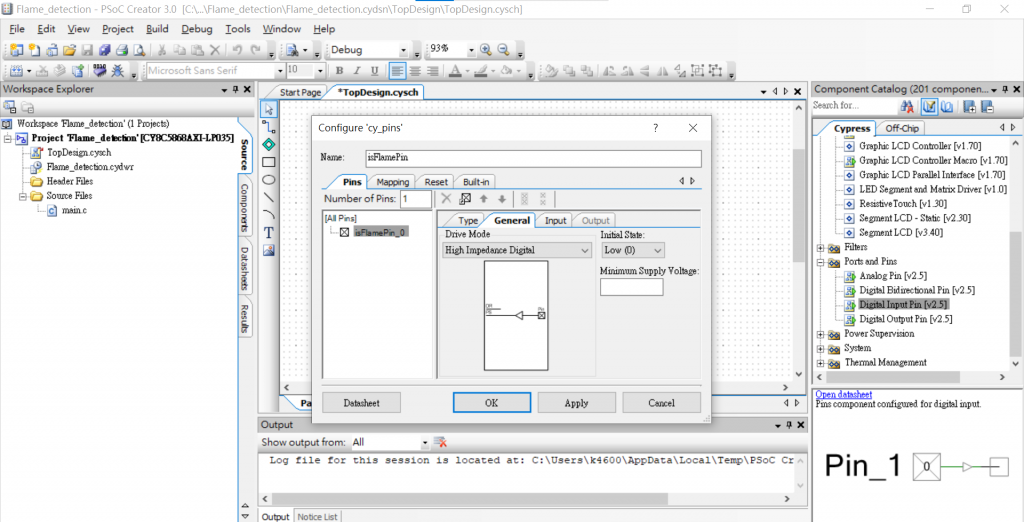Collapse the Ports and Pins category

pos(821,262)
